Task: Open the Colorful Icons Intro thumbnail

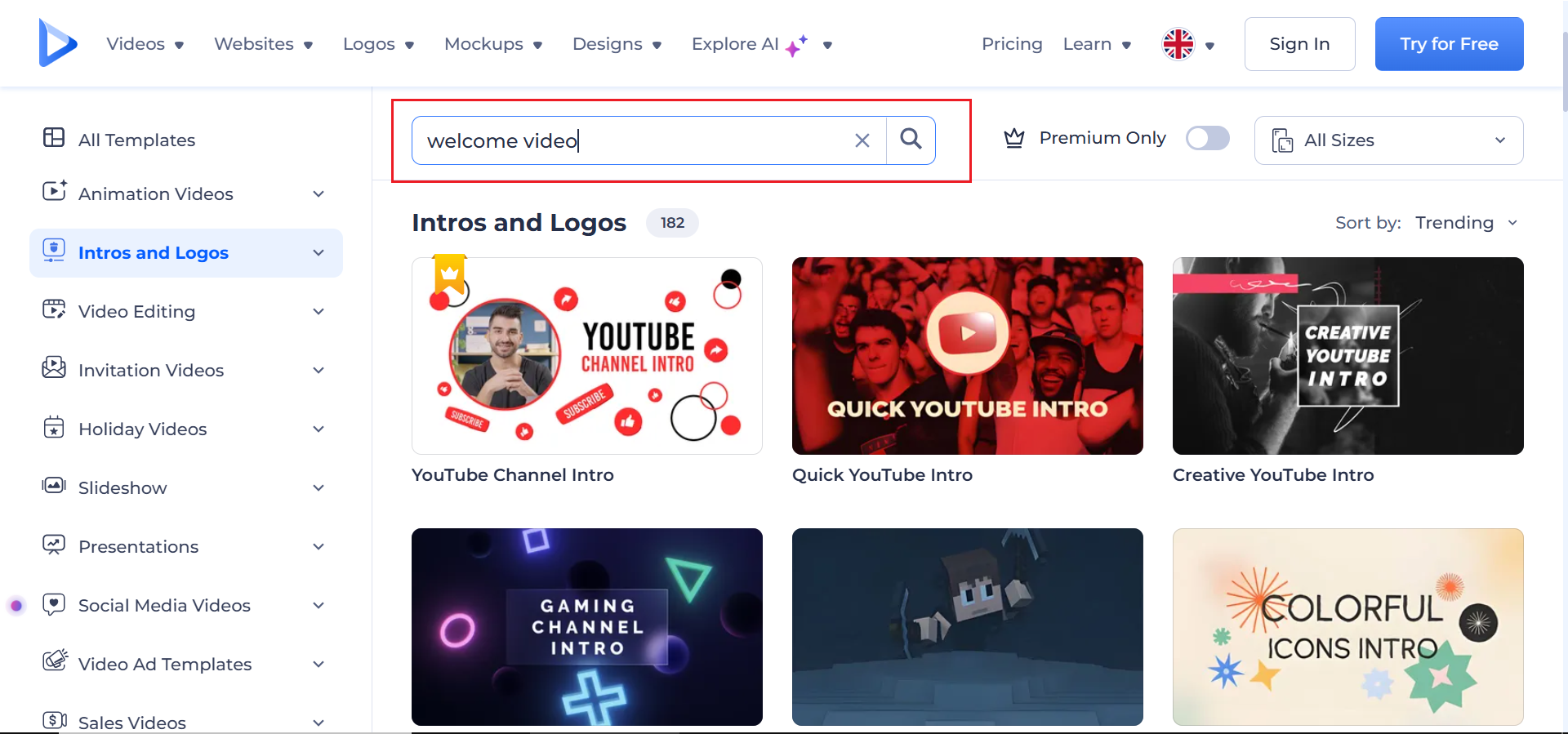Action: pos(1348,627)
